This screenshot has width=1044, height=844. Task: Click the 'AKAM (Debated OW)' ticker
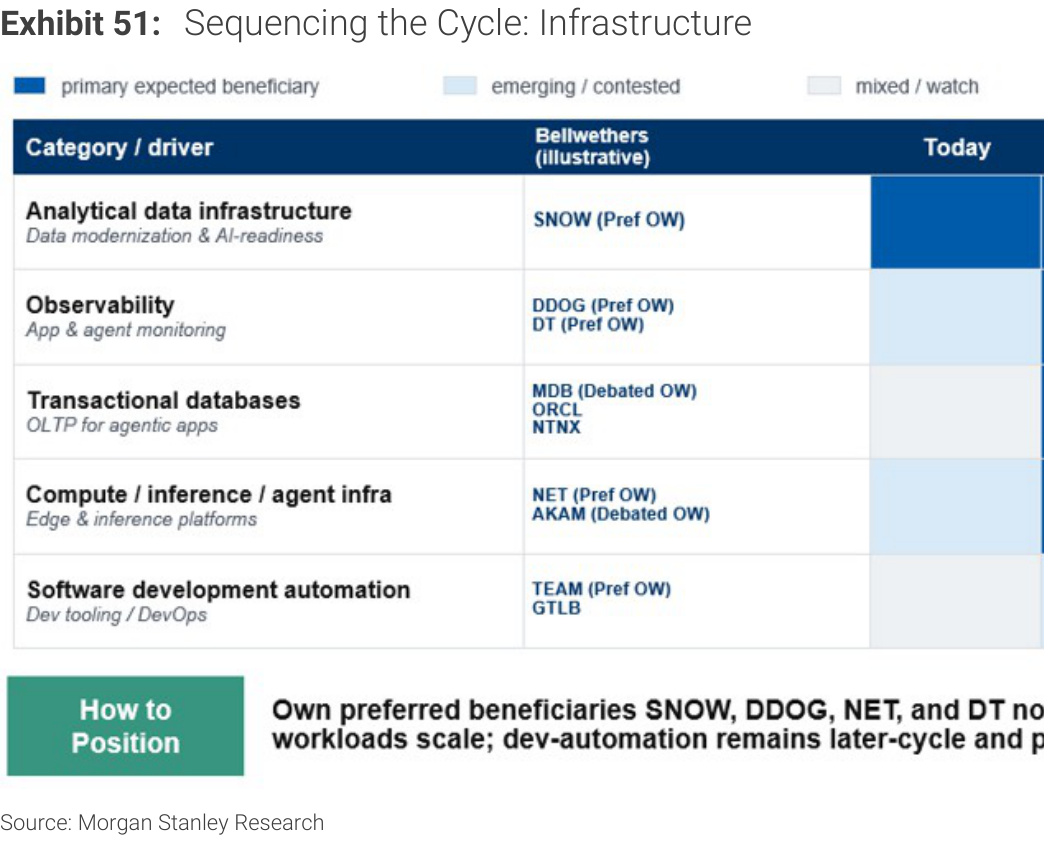(621, 514)
